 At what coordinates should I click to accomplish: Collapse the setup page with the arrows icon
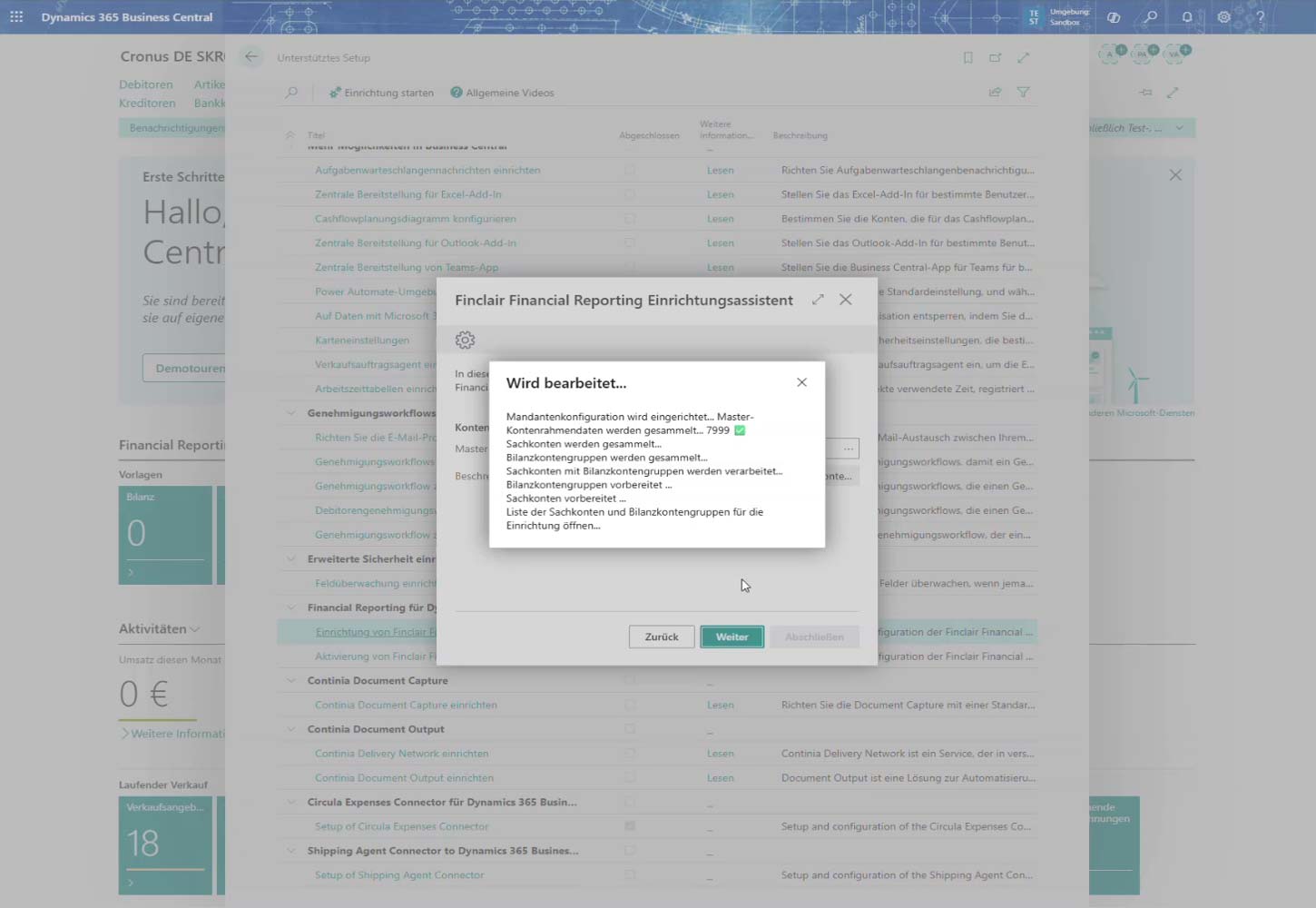click(1023, 57)
